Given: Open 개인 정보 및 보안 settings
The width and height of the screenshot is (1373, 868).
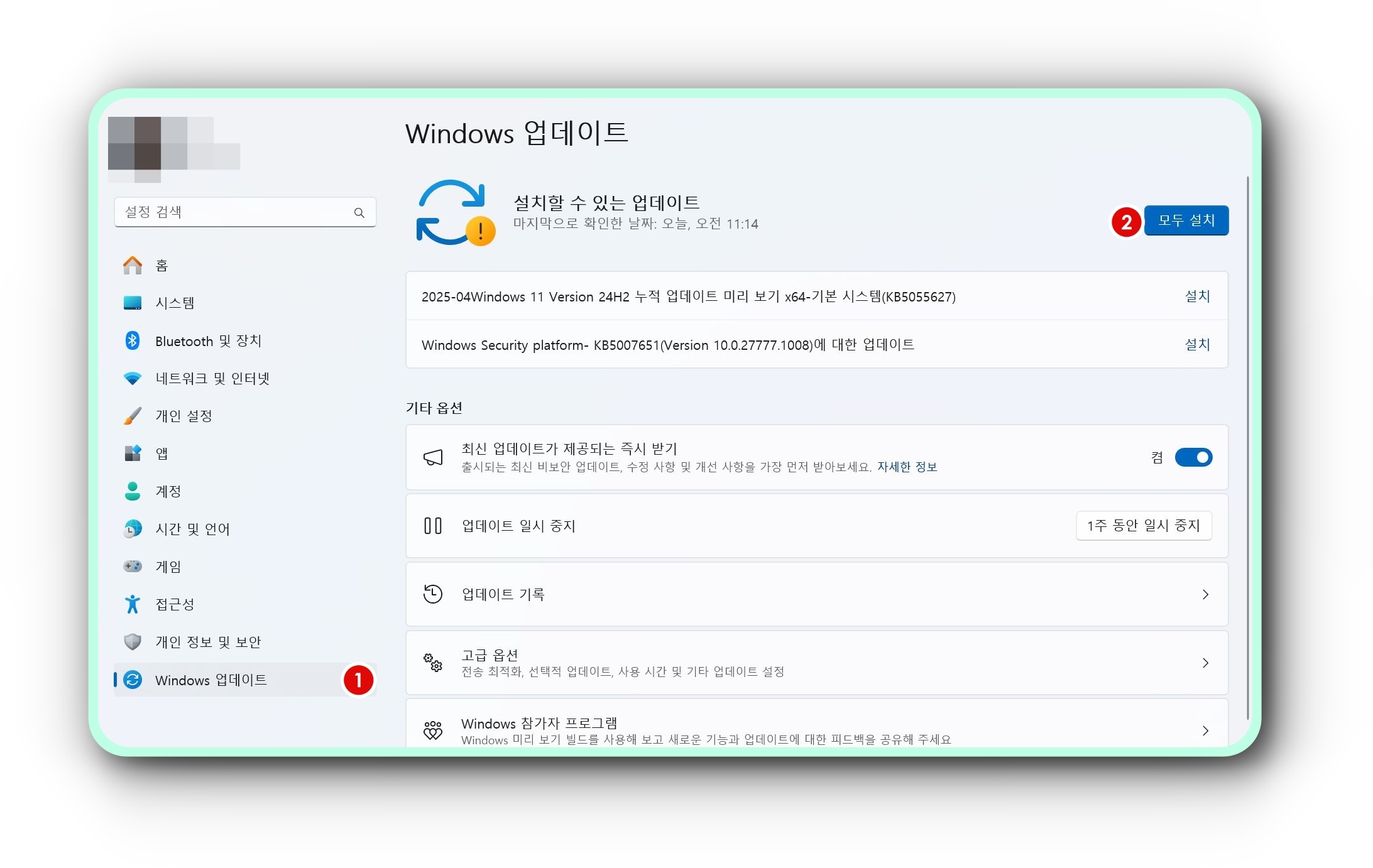Looking at the screenshot, I should (x=245, y=642).
